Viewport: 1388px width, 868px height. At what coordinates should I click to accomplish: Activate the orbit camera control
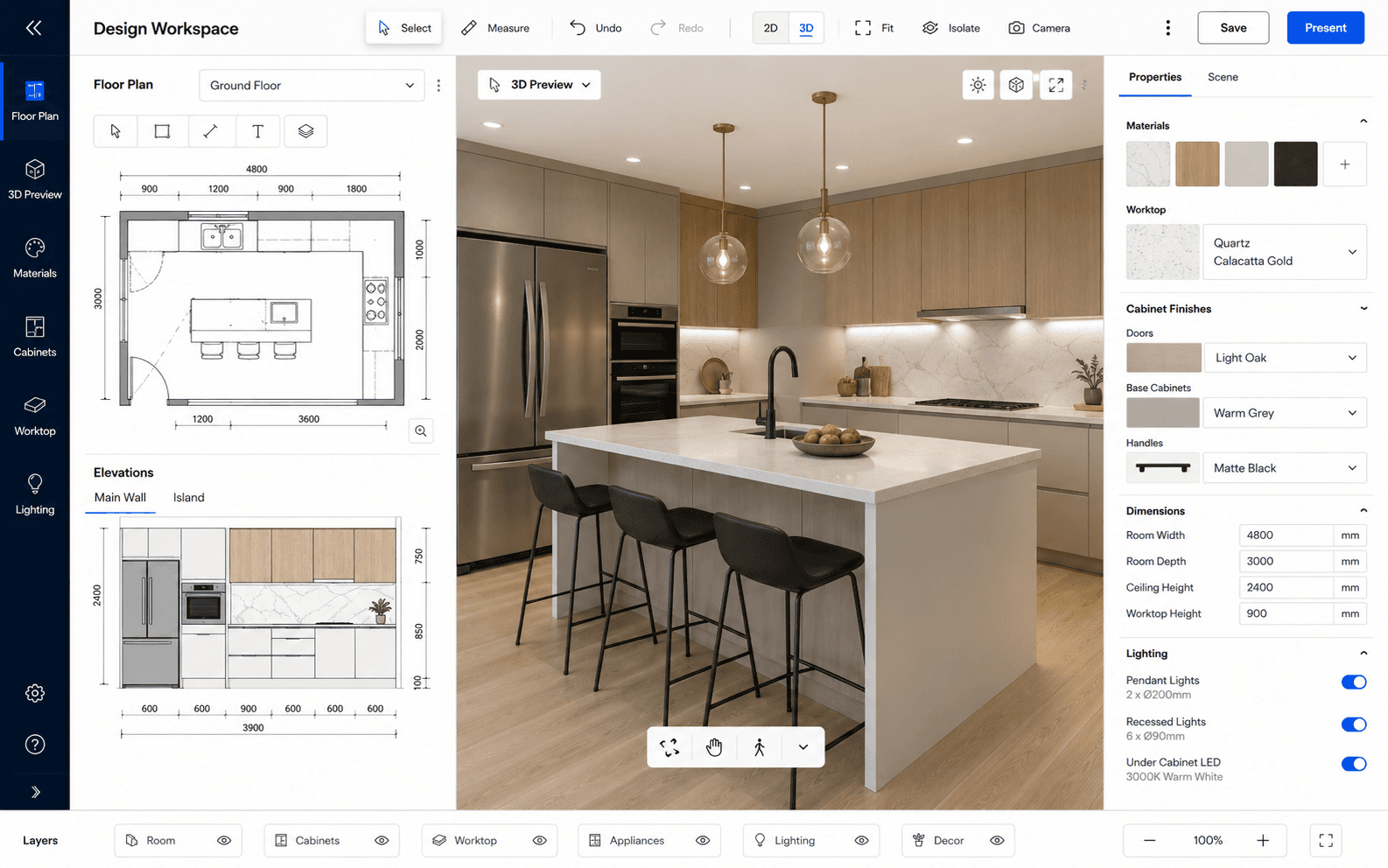pos(669,747)
